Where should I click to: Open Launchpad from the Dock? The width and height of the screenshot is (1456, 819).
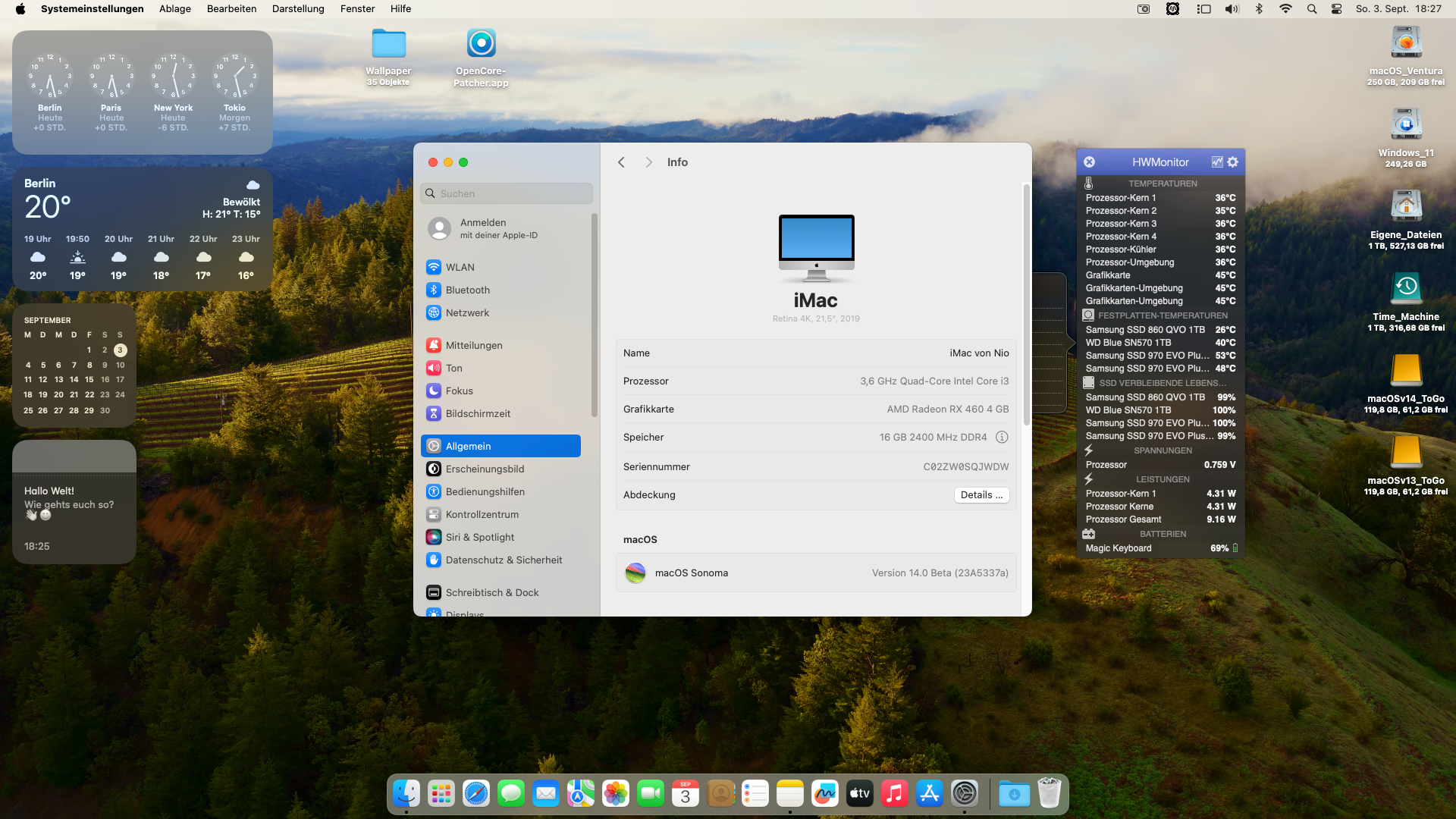coord(441,794)
